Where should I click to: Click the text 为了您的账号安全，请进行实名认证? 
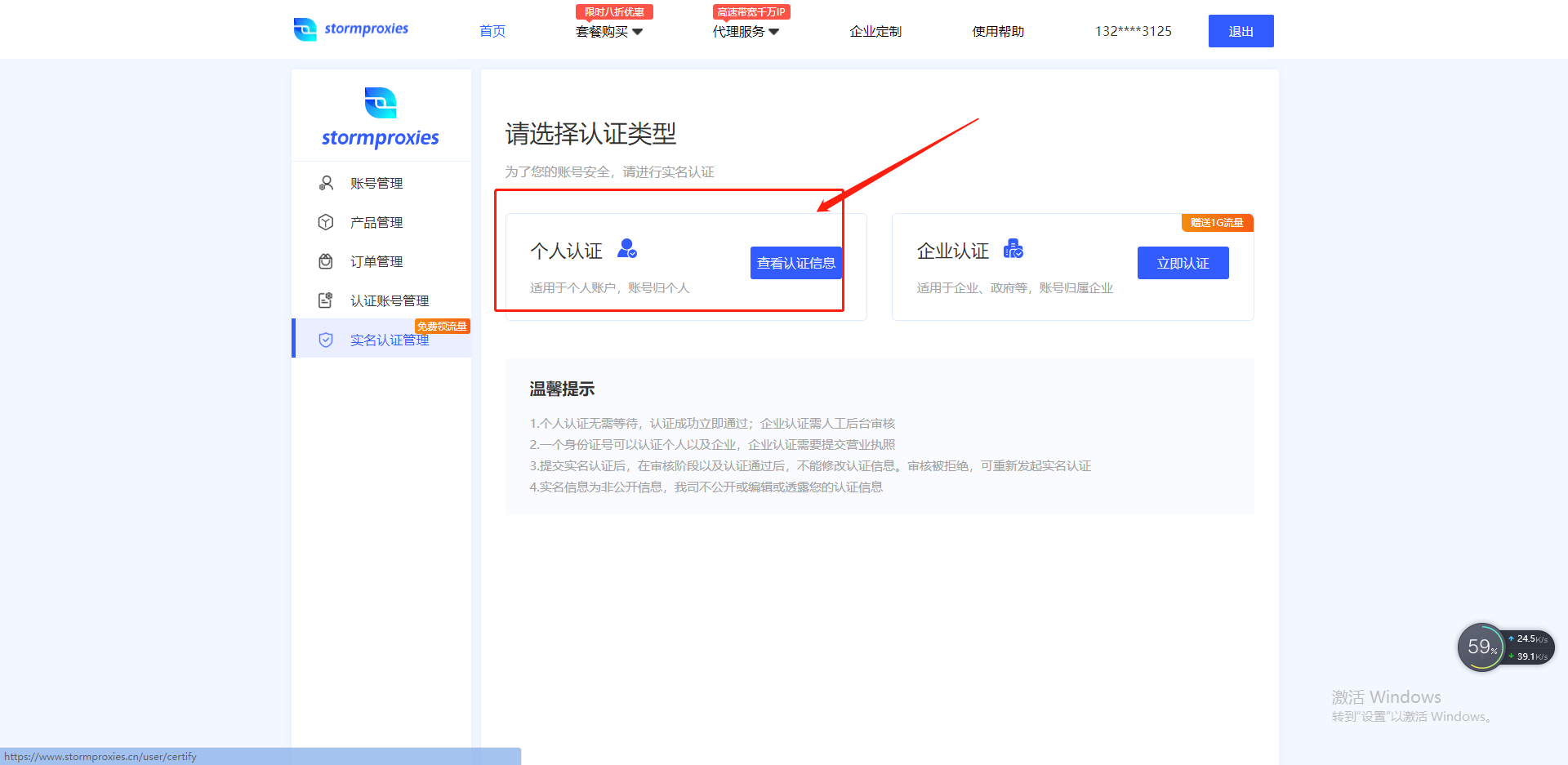tap(609, 171)
